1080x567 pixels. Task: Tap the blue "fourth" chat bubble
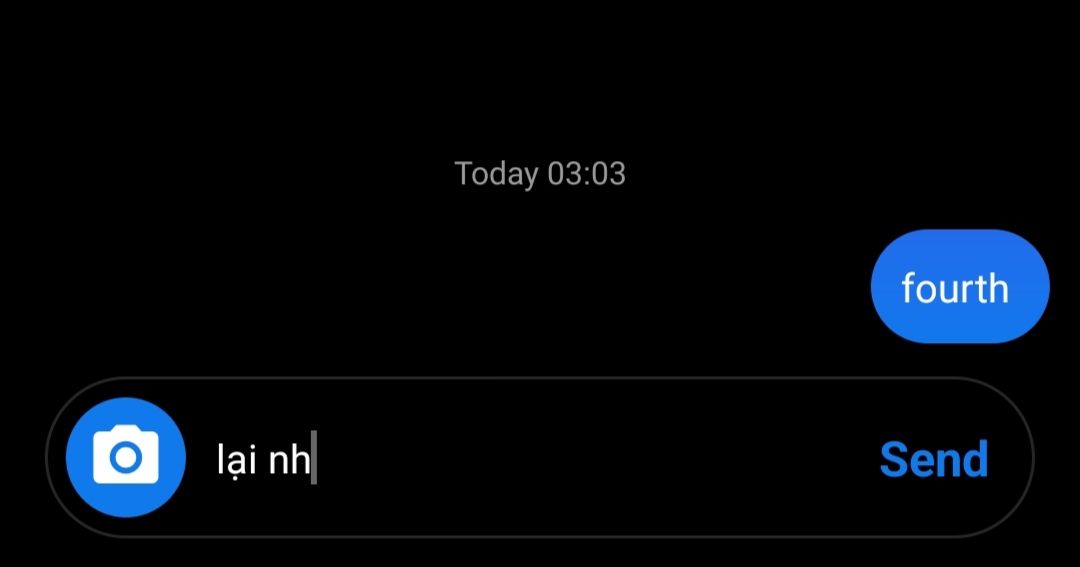959,287
